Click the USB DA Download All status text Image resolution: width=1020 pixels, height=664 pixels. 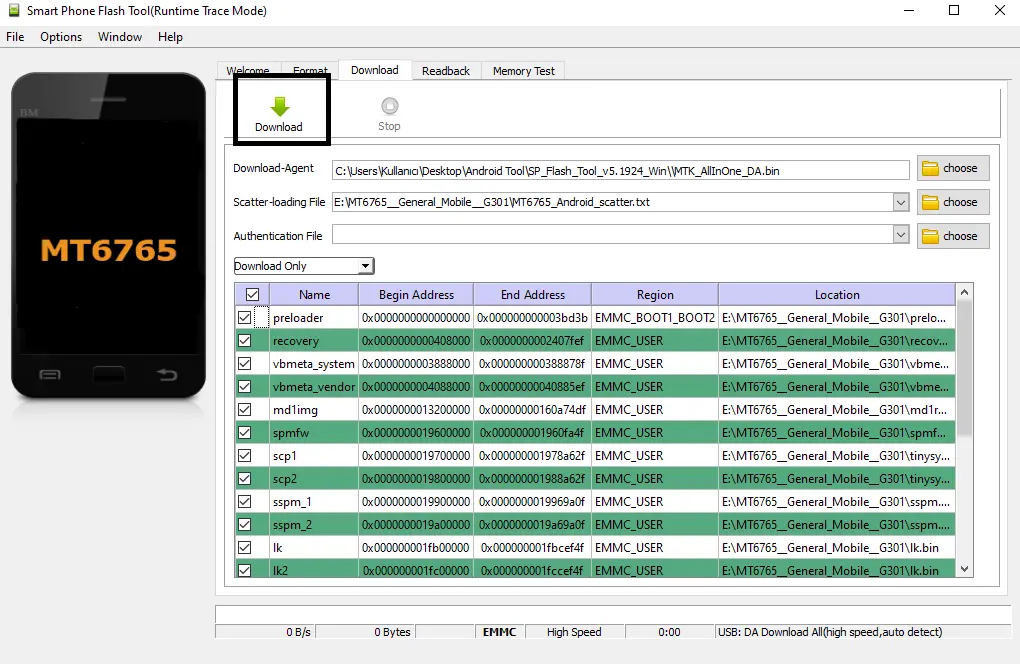tap(830, 631)
